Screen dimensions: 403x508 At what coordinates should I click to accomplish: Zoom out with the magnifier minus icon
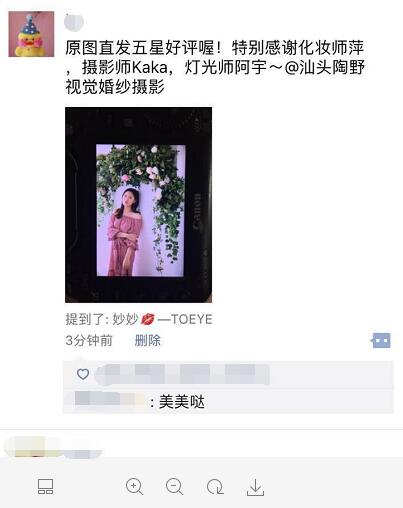(174, 487)
